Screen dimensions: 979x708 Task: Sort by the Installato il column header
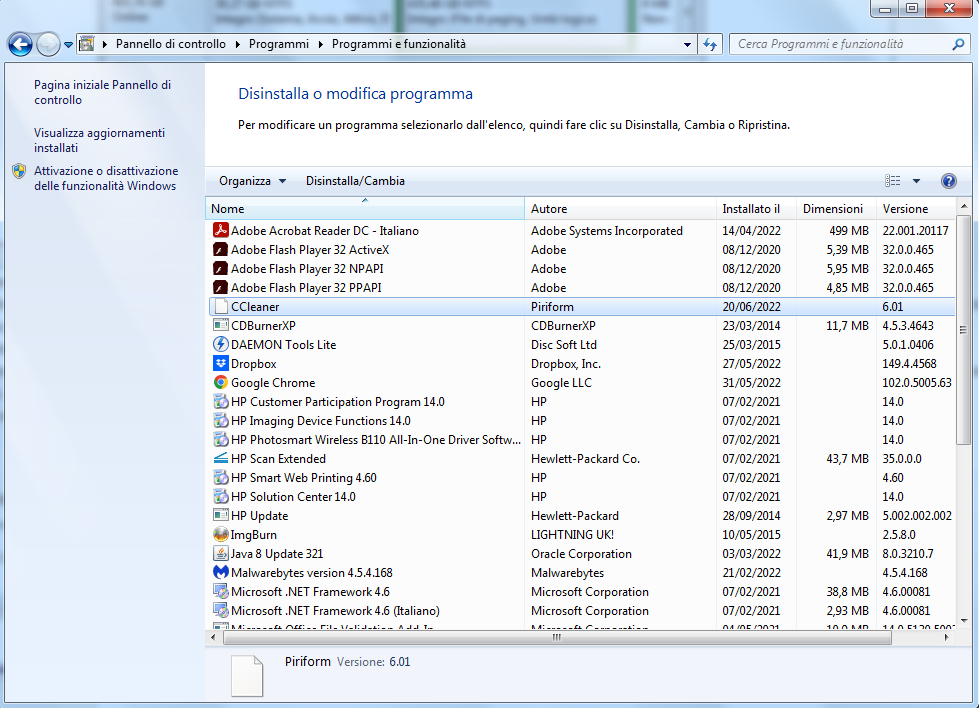756,209
